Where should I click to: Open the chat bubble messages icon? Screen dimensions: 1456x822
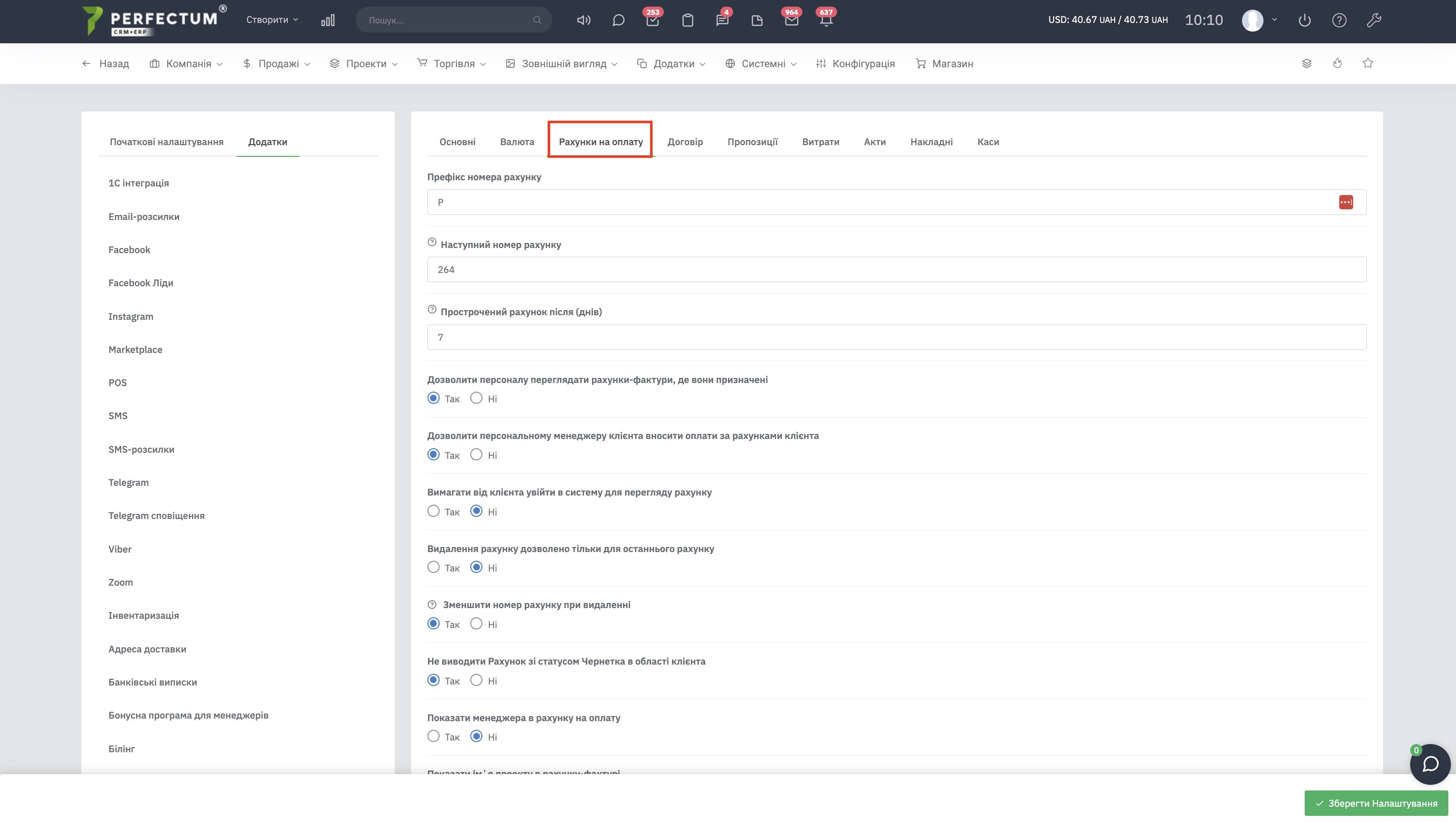point(618,20)
